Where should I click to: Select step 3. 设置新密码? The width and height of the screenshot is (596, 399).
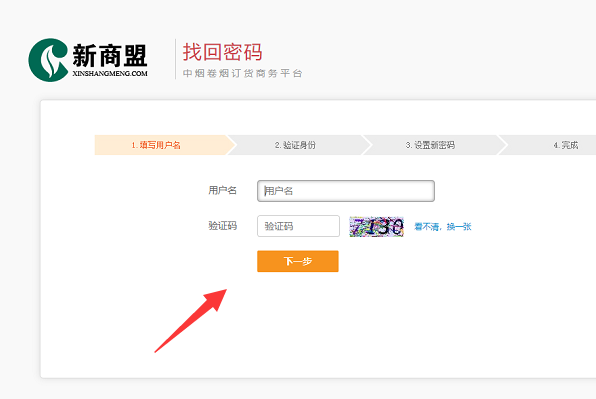click(430, 145)
